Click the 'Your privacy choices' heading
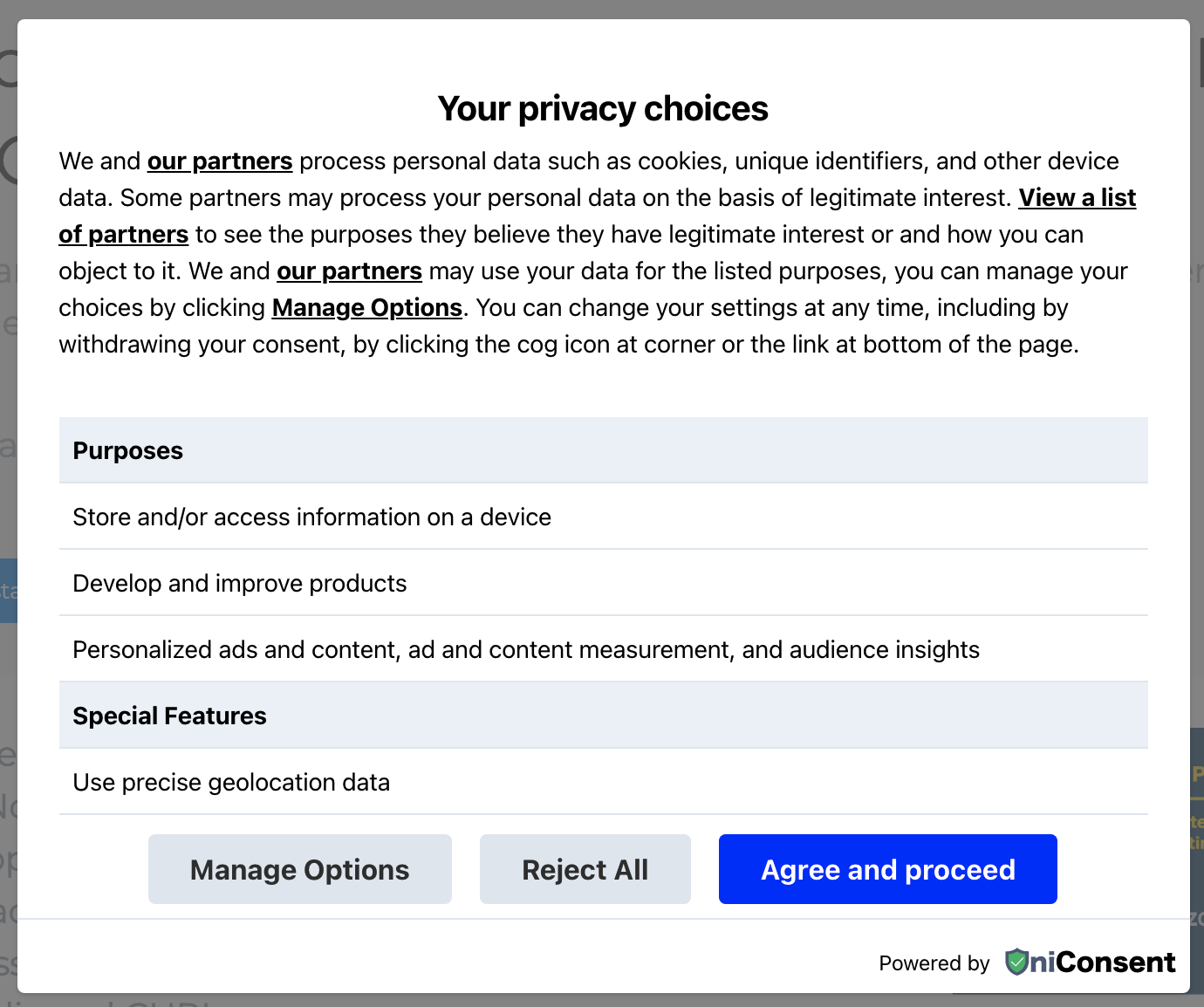1204x1007 pixels. 602,109
